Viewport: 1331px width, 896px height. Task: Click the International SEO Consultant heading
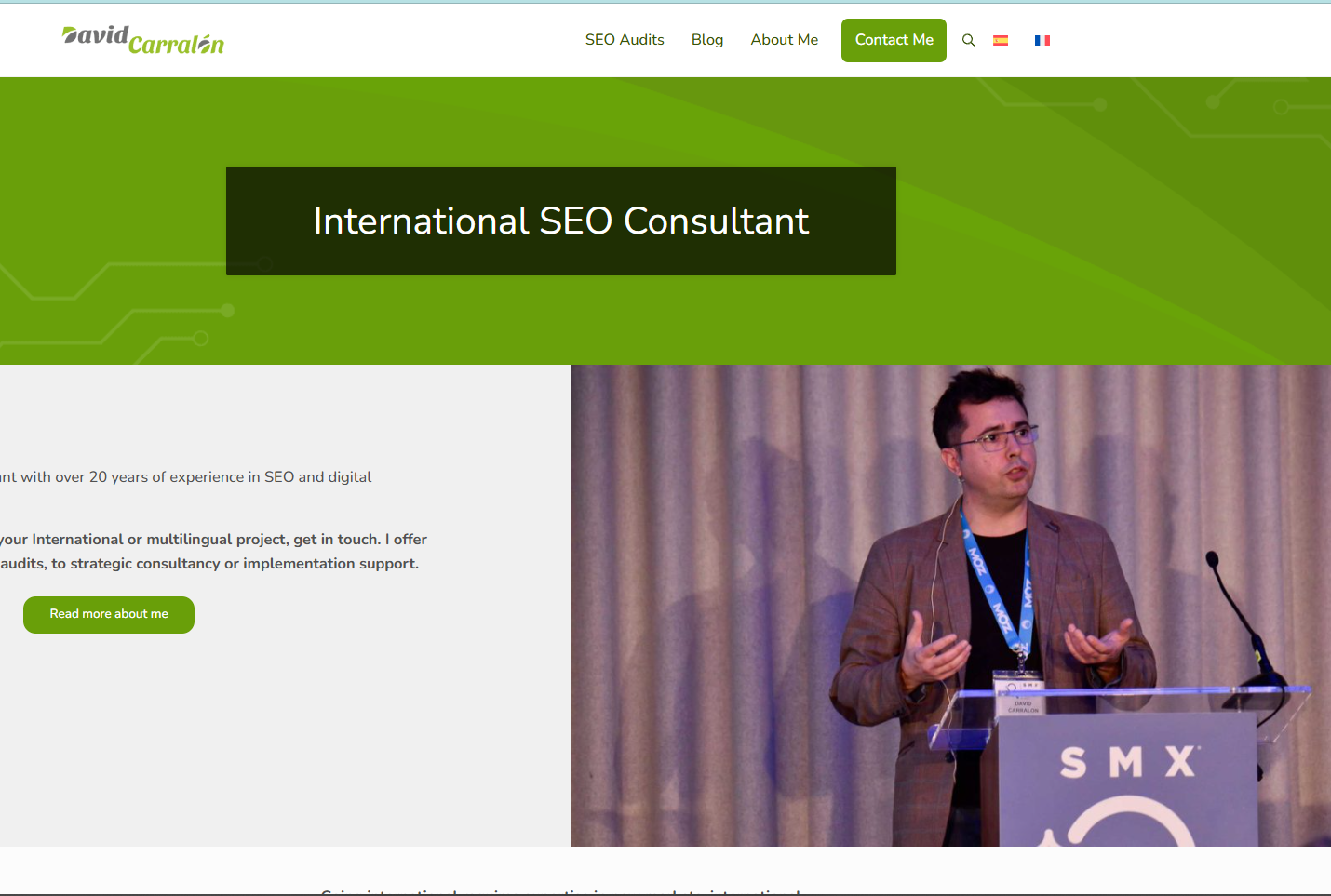click(x=561, y=221)
